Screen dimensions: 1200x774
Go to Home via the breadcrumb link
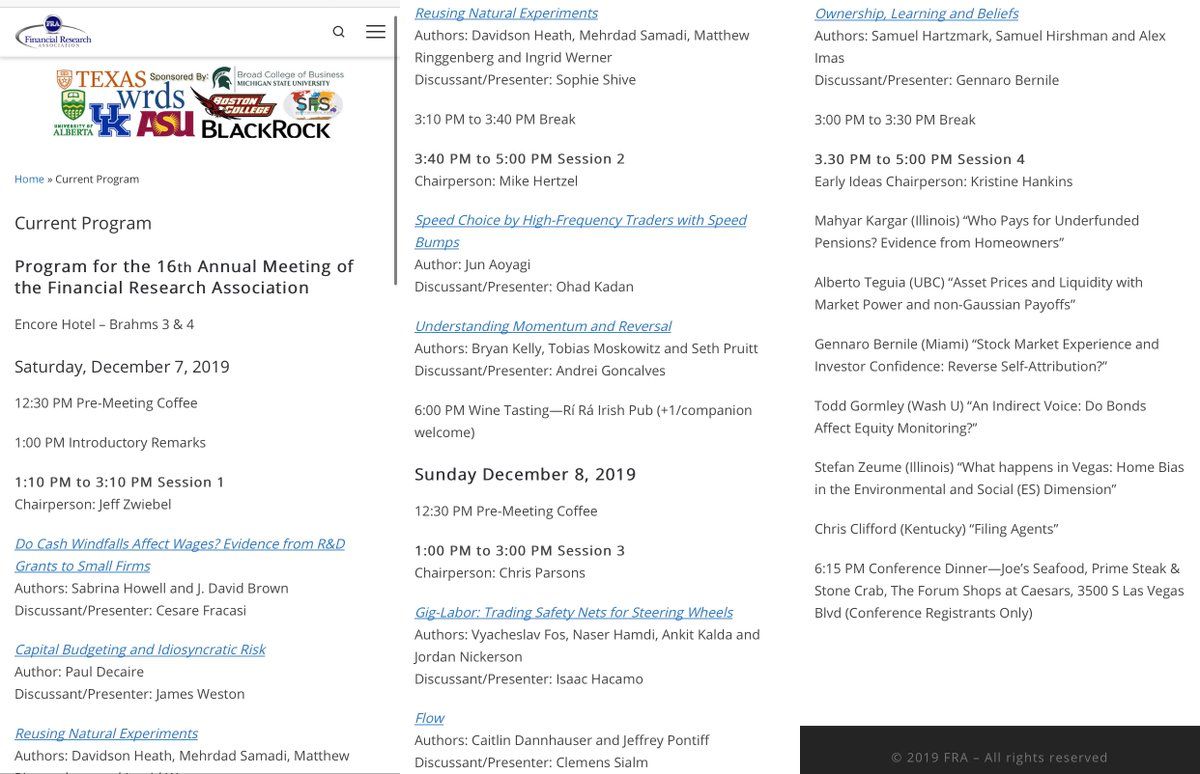coord(29,179)
